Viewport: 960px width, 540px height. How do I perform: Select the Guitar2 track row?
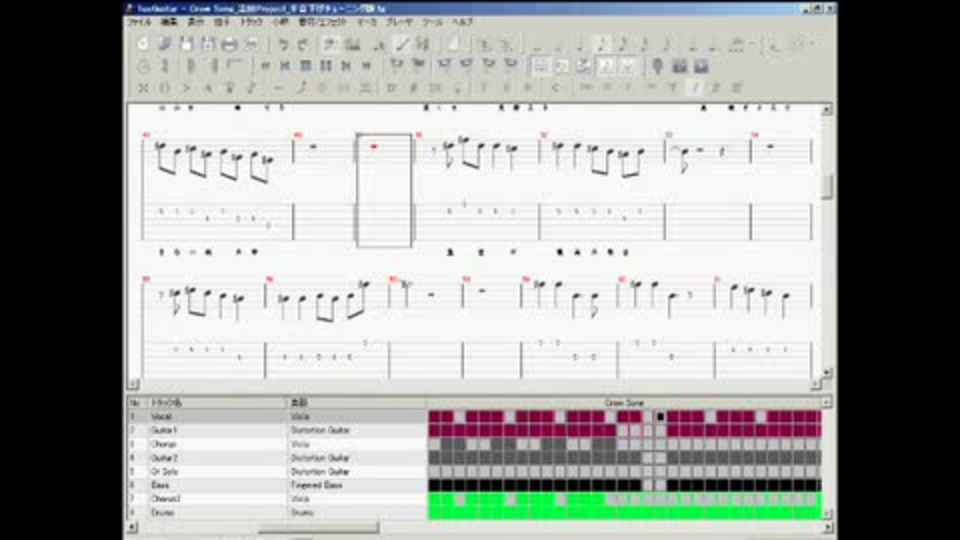(x=277, y=458)
